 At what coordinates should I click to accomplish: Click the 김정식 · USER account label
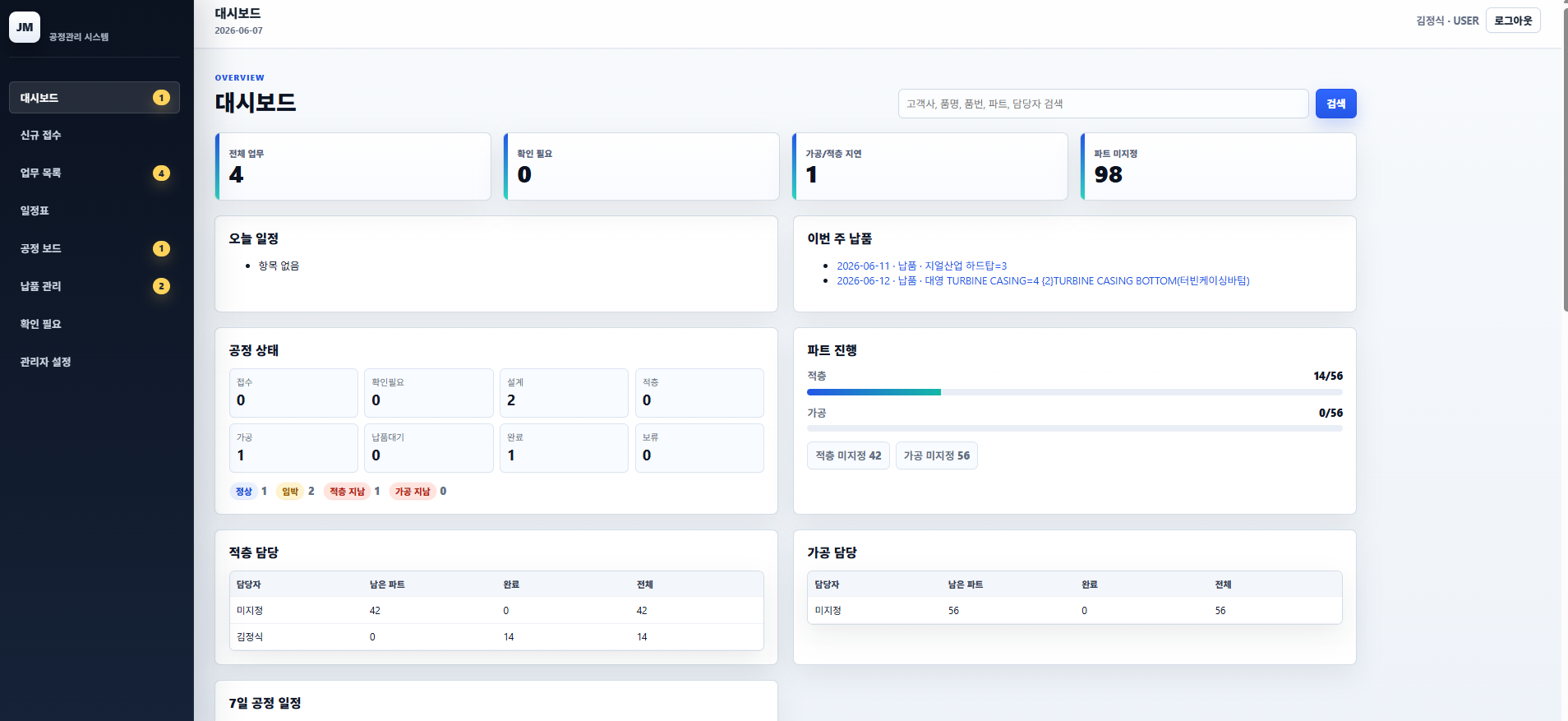1447,21
